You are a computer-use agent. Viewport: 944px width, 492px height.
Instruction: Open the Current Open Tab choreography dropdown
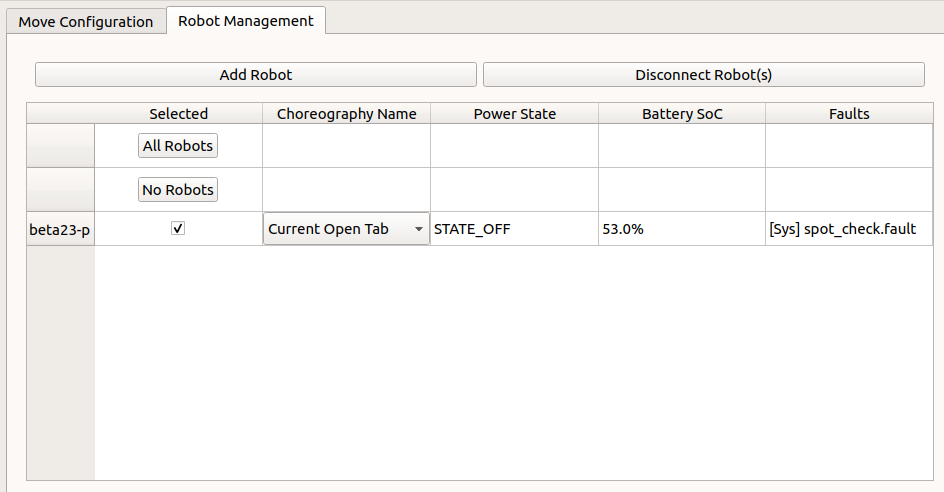(x=346, y=229)
